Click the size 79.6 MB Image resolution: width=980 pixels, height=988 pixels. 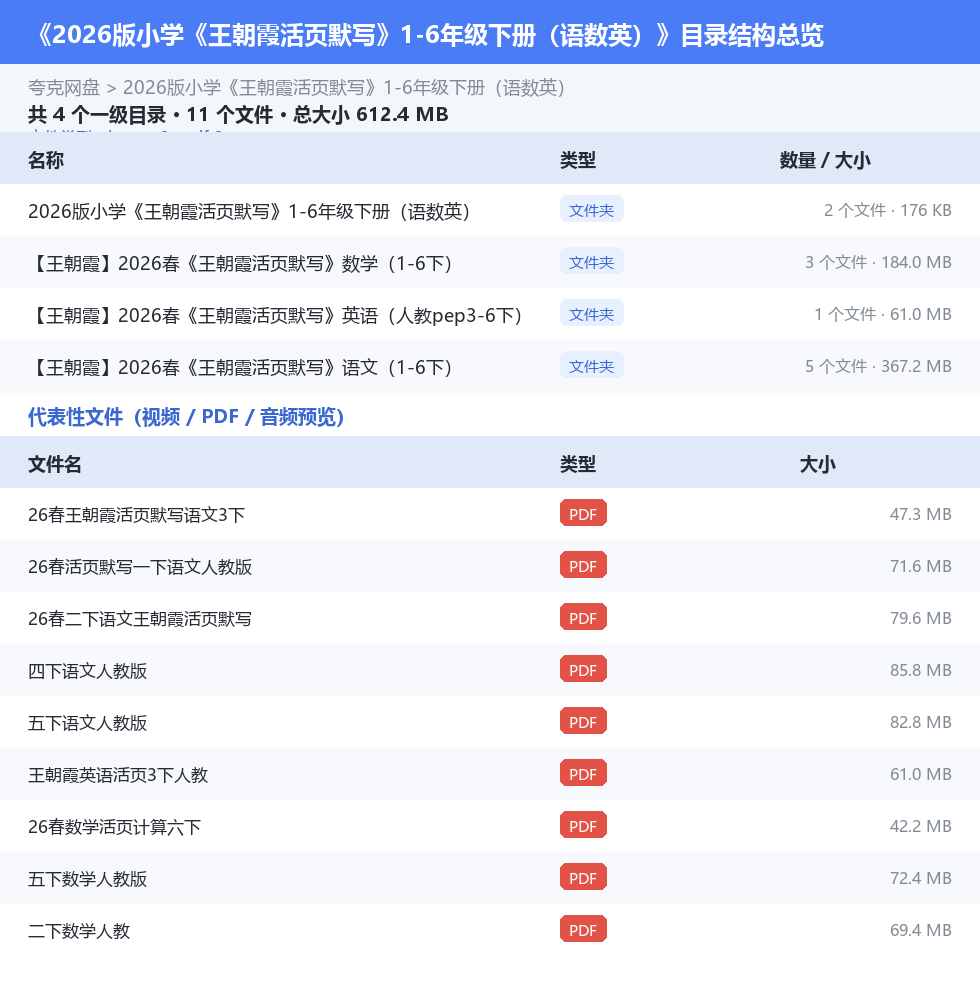coord(920,618)
